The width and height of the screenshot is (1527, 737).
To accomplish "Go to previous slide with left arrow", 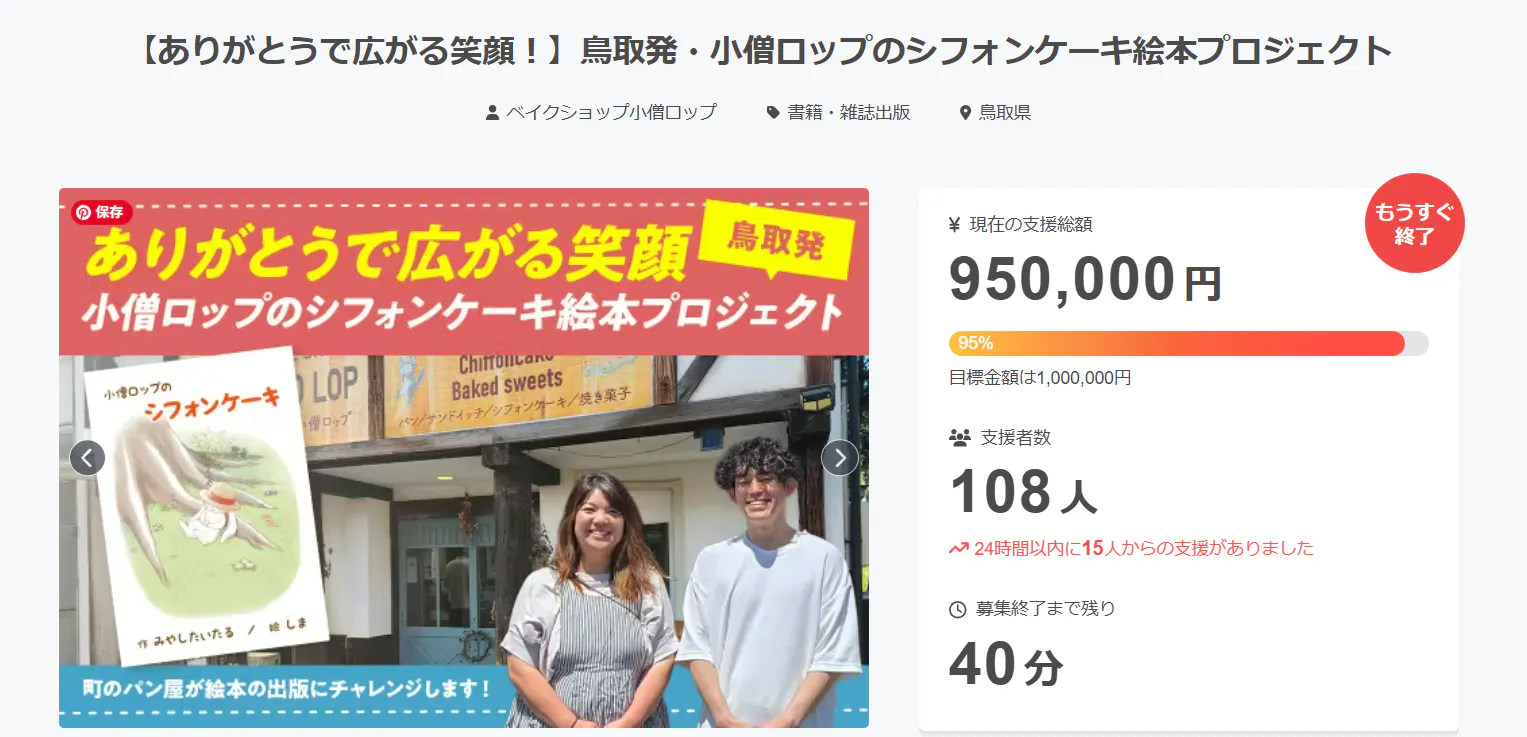I will coord(87,458).
